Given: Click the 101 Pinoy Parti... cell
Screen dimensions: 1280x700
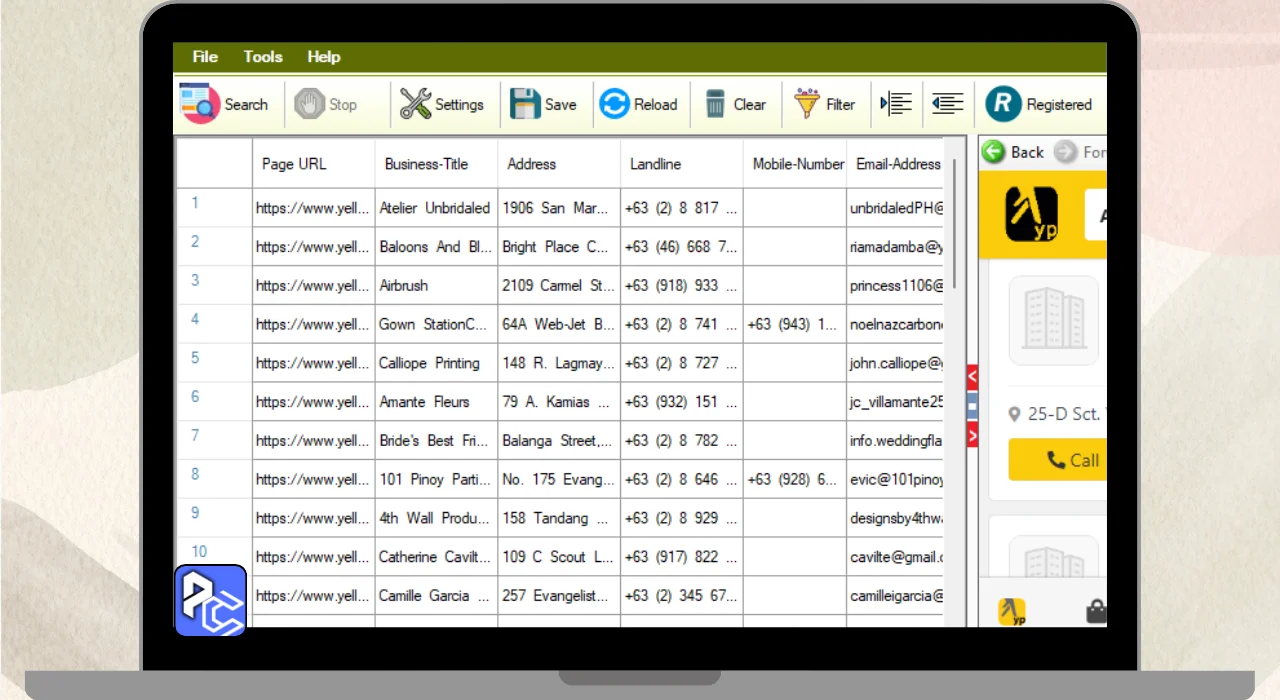Looking at the screenshot, I should pyautogui.click(x=437, y=479).
